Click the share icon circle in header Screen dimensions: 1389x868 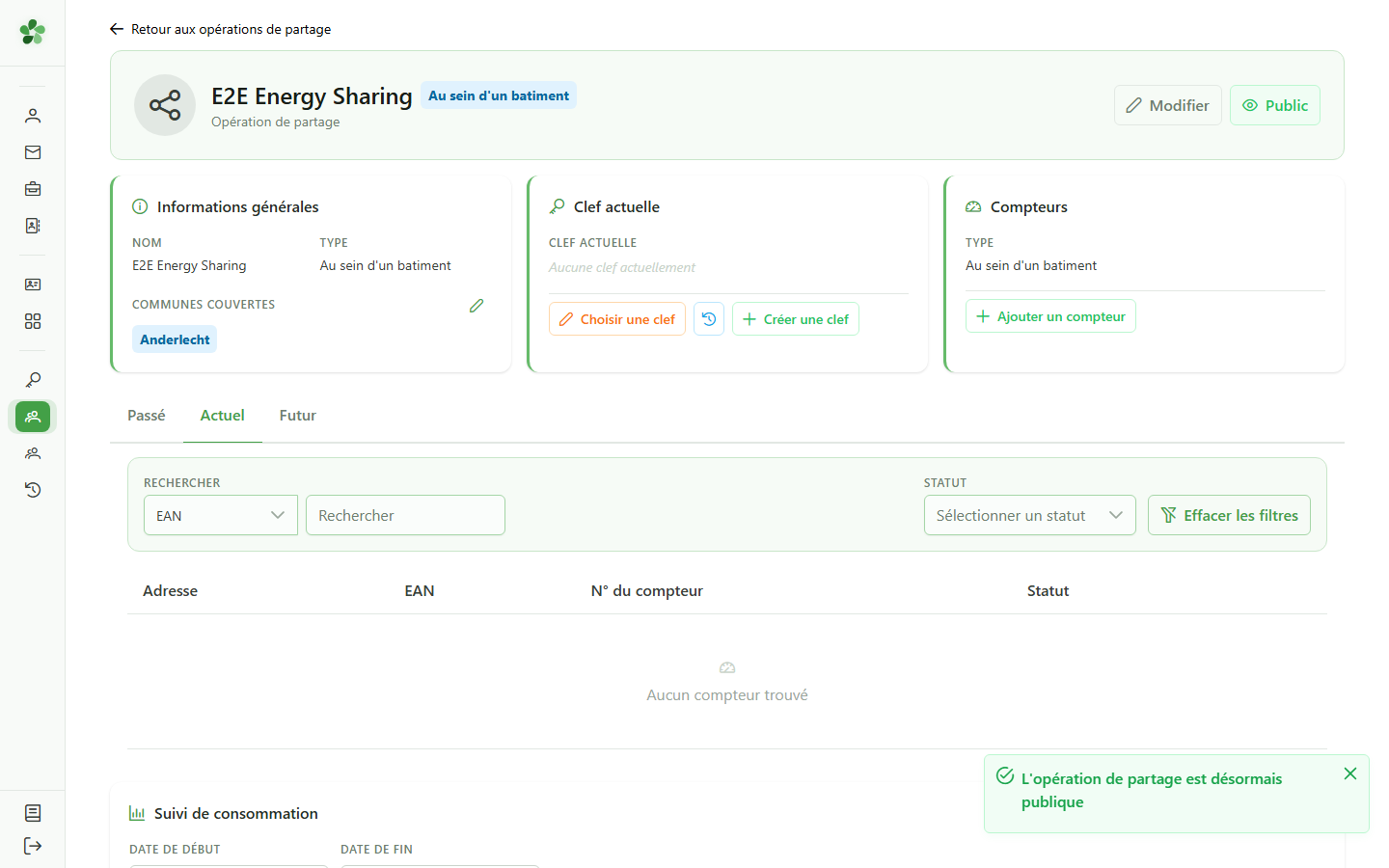(165, 105)
